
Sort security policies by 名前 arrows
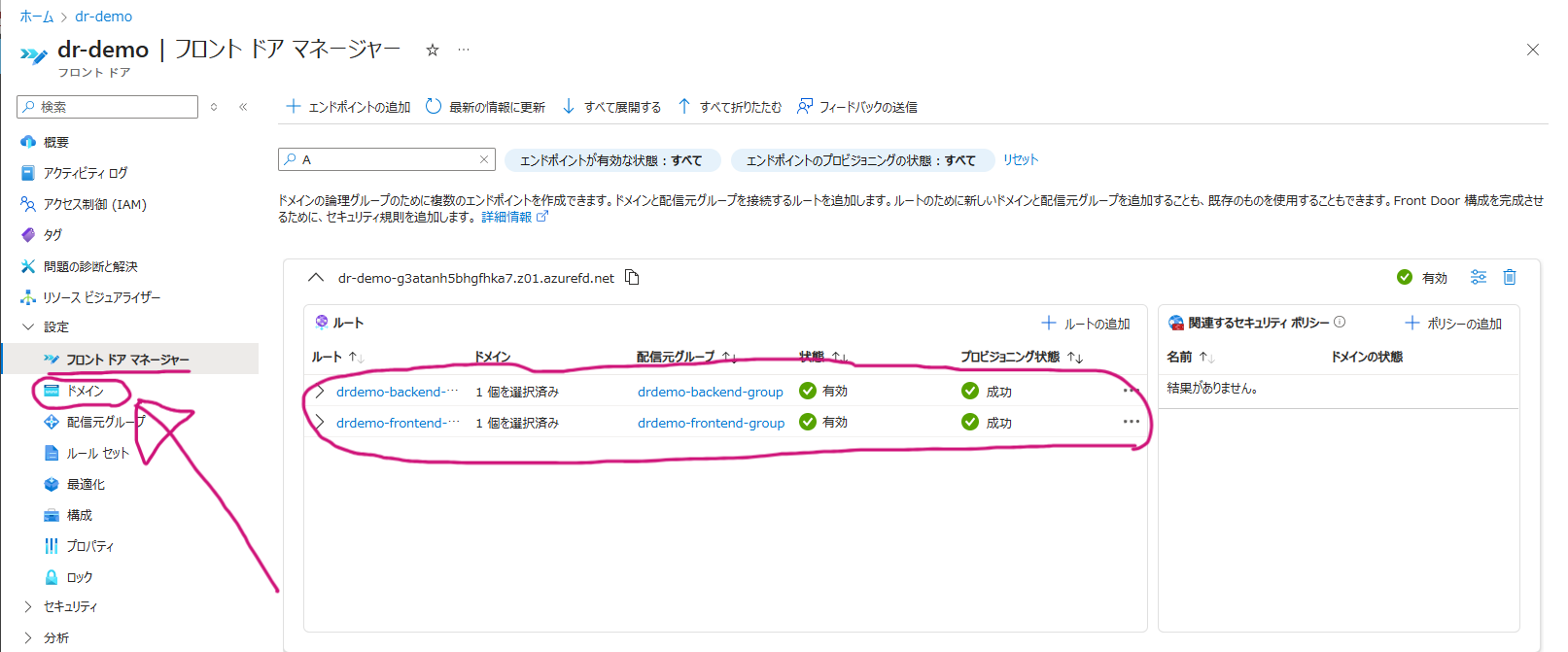coord(1207,358)
